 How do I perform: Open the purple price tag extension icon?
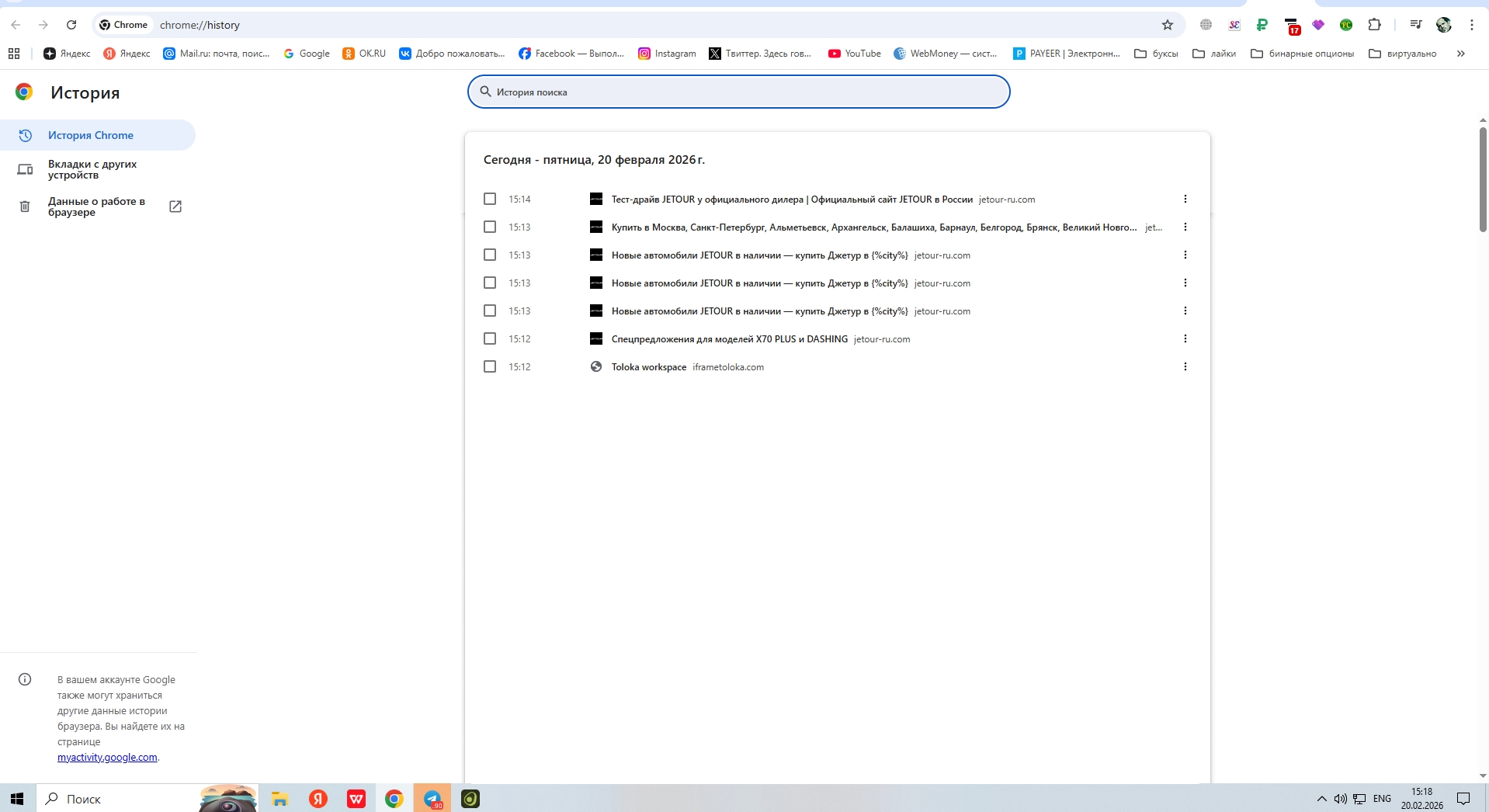click(x=1318, y=25)
